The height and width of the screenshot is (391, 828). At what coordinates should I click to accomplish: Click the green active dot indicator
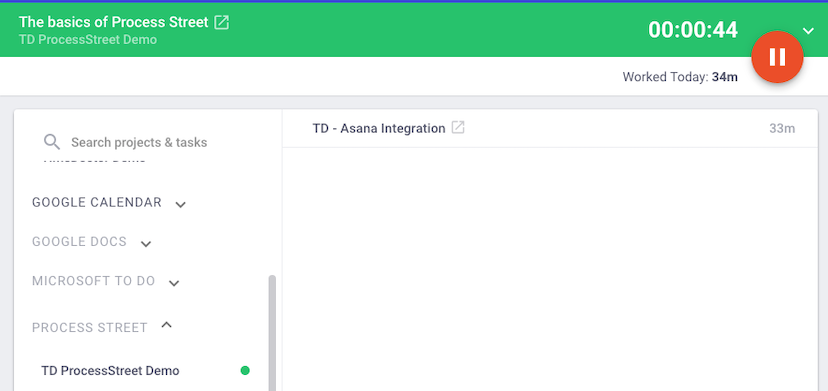pyautogui.click(x=245, y=370)
